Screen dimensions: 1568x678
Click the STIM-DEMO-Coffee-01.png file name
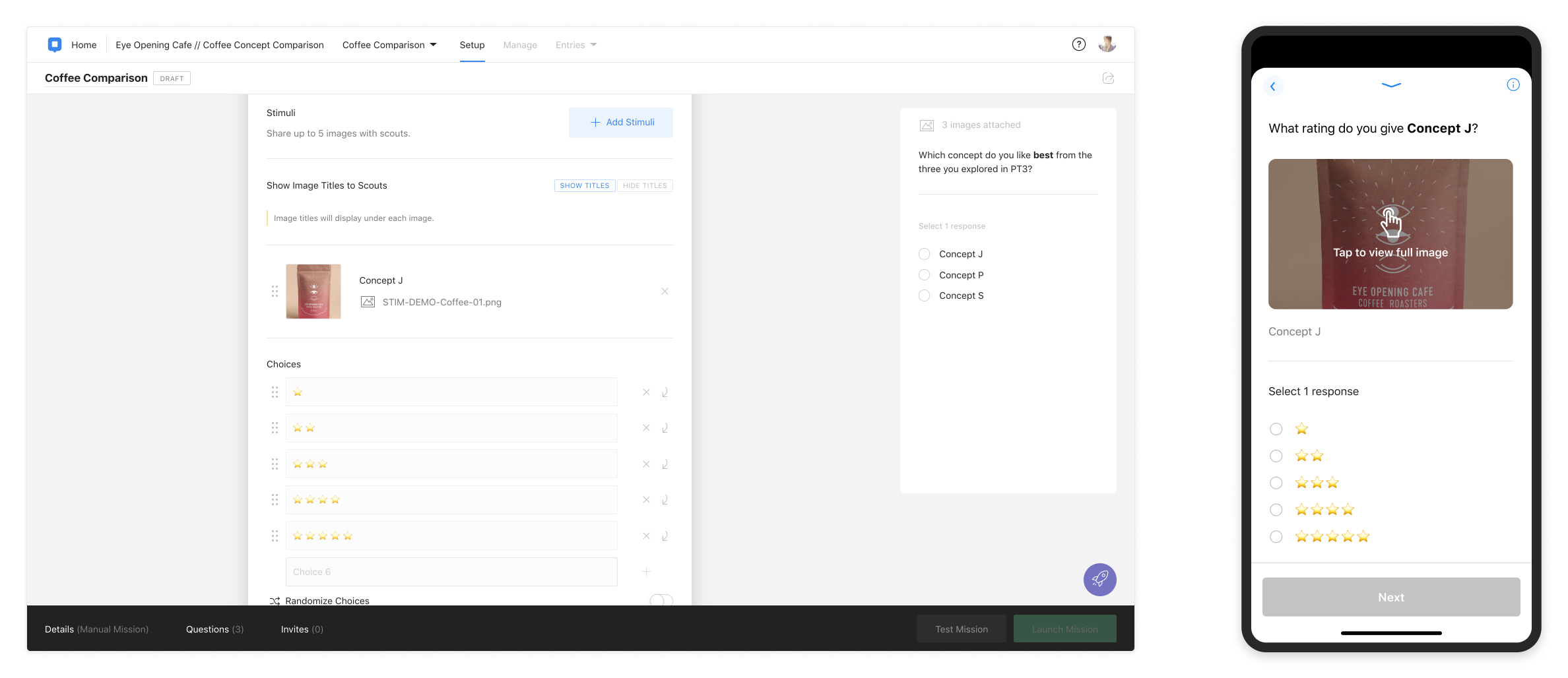click(442, 302)
